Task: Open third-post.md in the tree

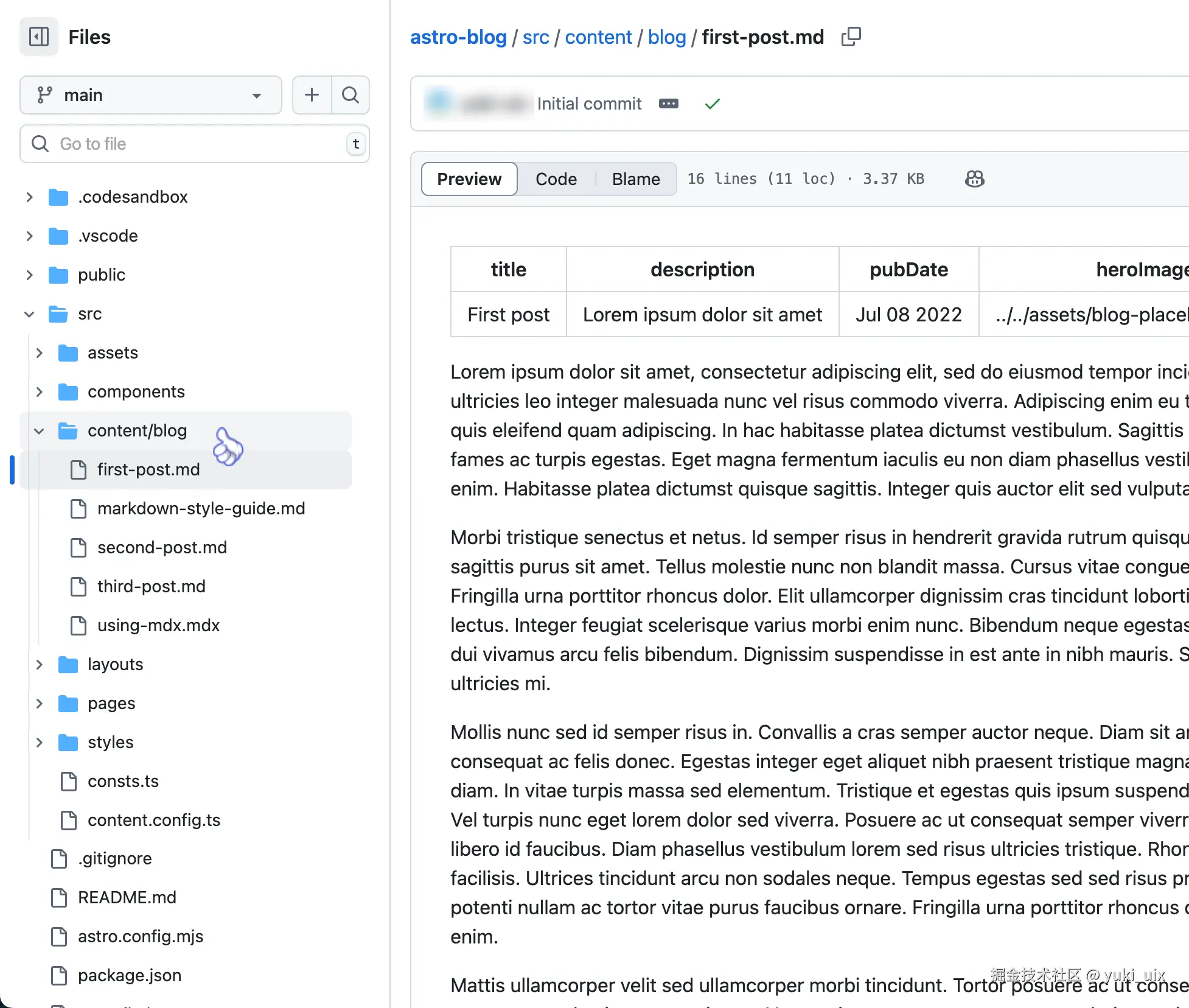Action: 152,587
